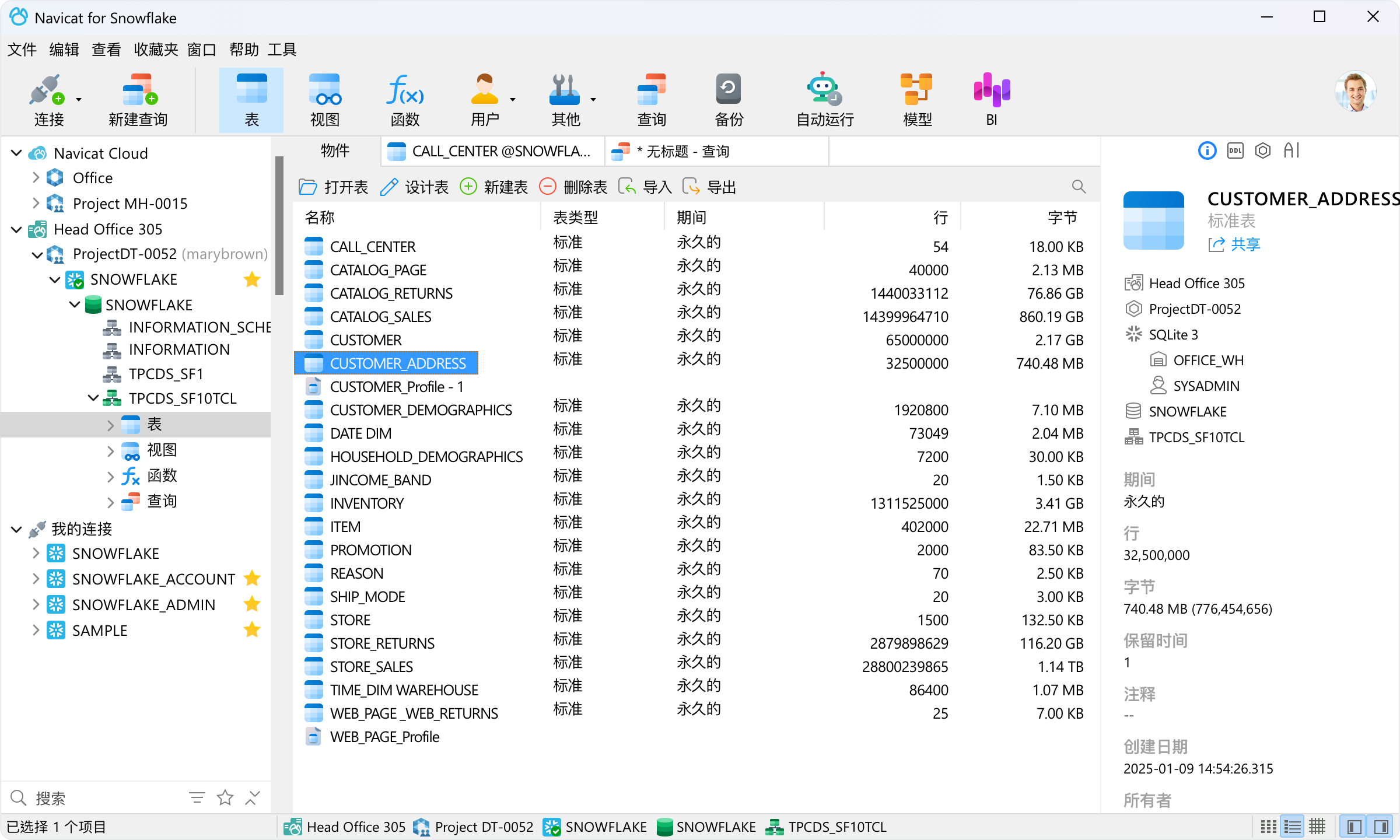
Task: Click the user avatar profile picture
Action: pyautogui.click(x=1355, y=91)
